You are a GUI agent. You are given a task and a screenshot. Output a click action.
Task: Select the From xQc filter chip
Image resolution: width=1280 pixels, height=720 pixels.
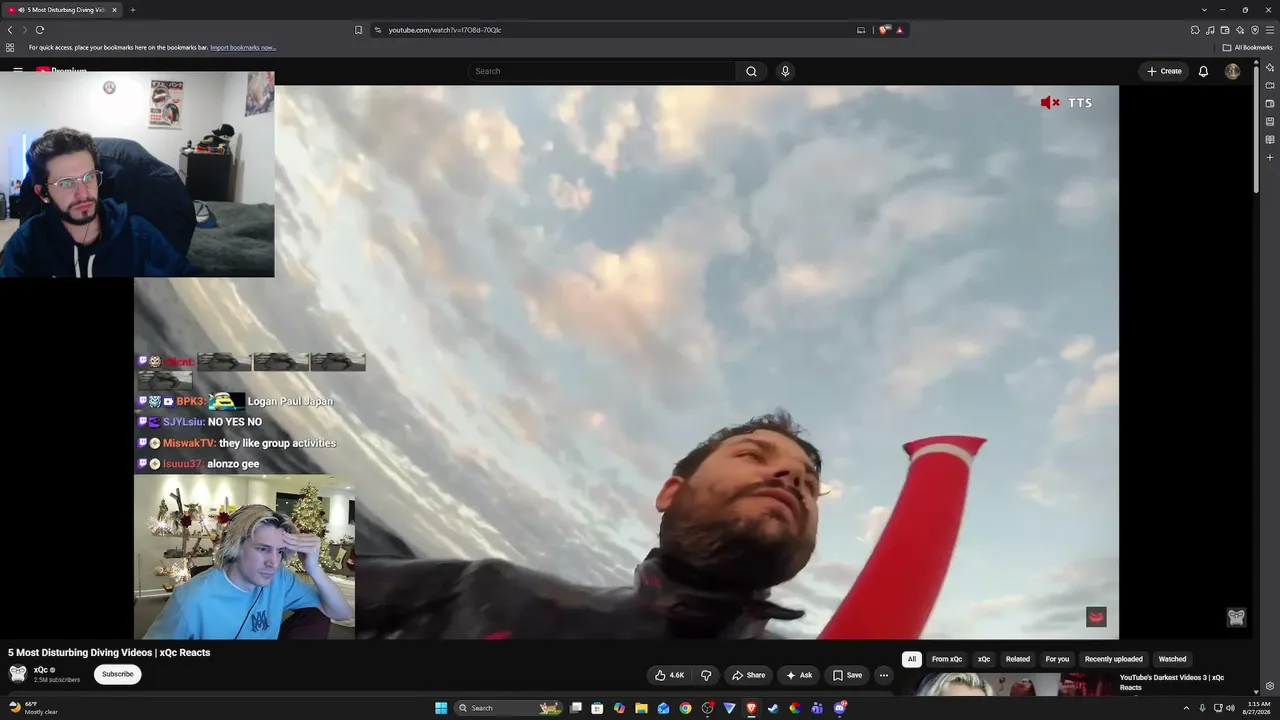point(947,659)
